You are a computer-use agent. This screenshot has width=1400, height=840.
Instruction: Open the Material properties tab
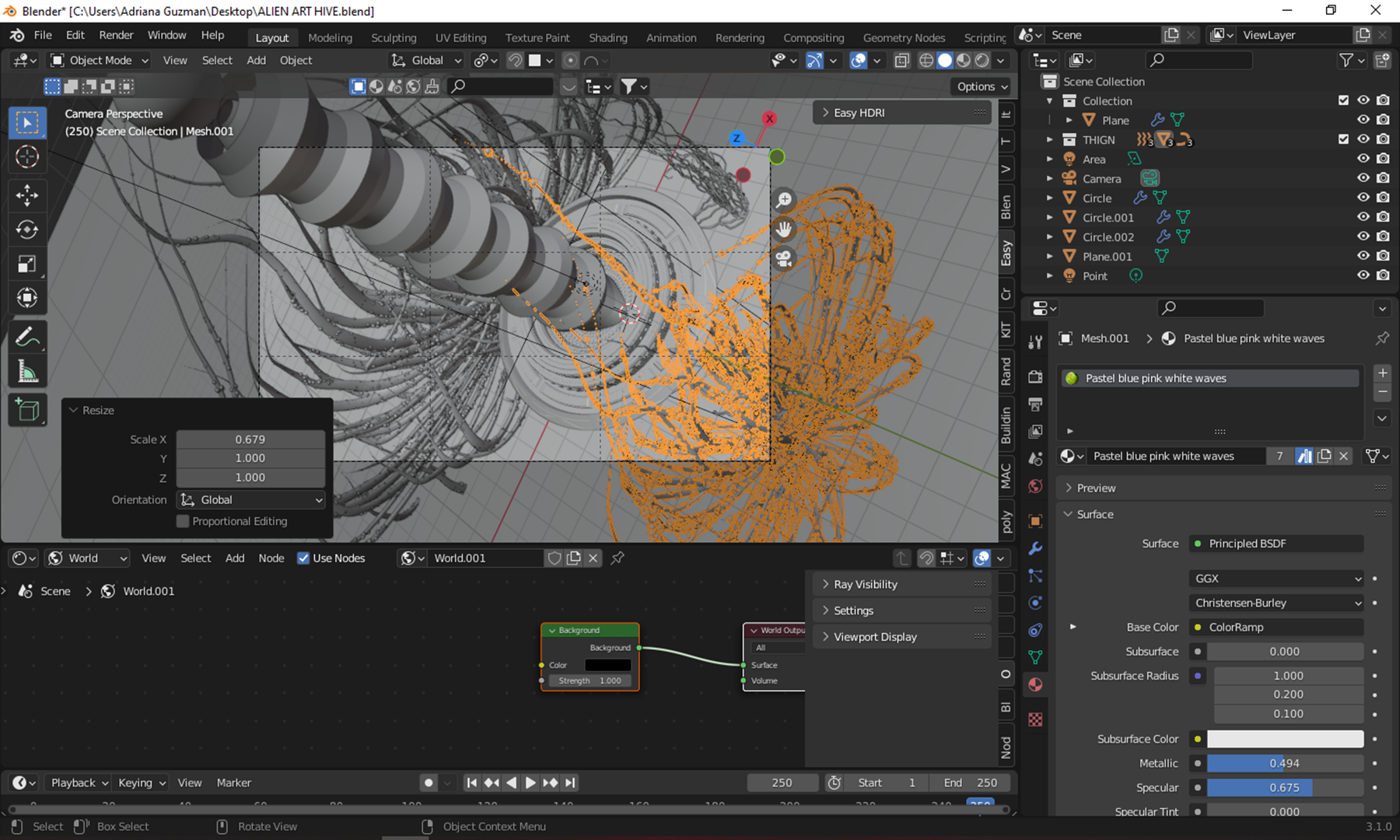click(1035, 684)
